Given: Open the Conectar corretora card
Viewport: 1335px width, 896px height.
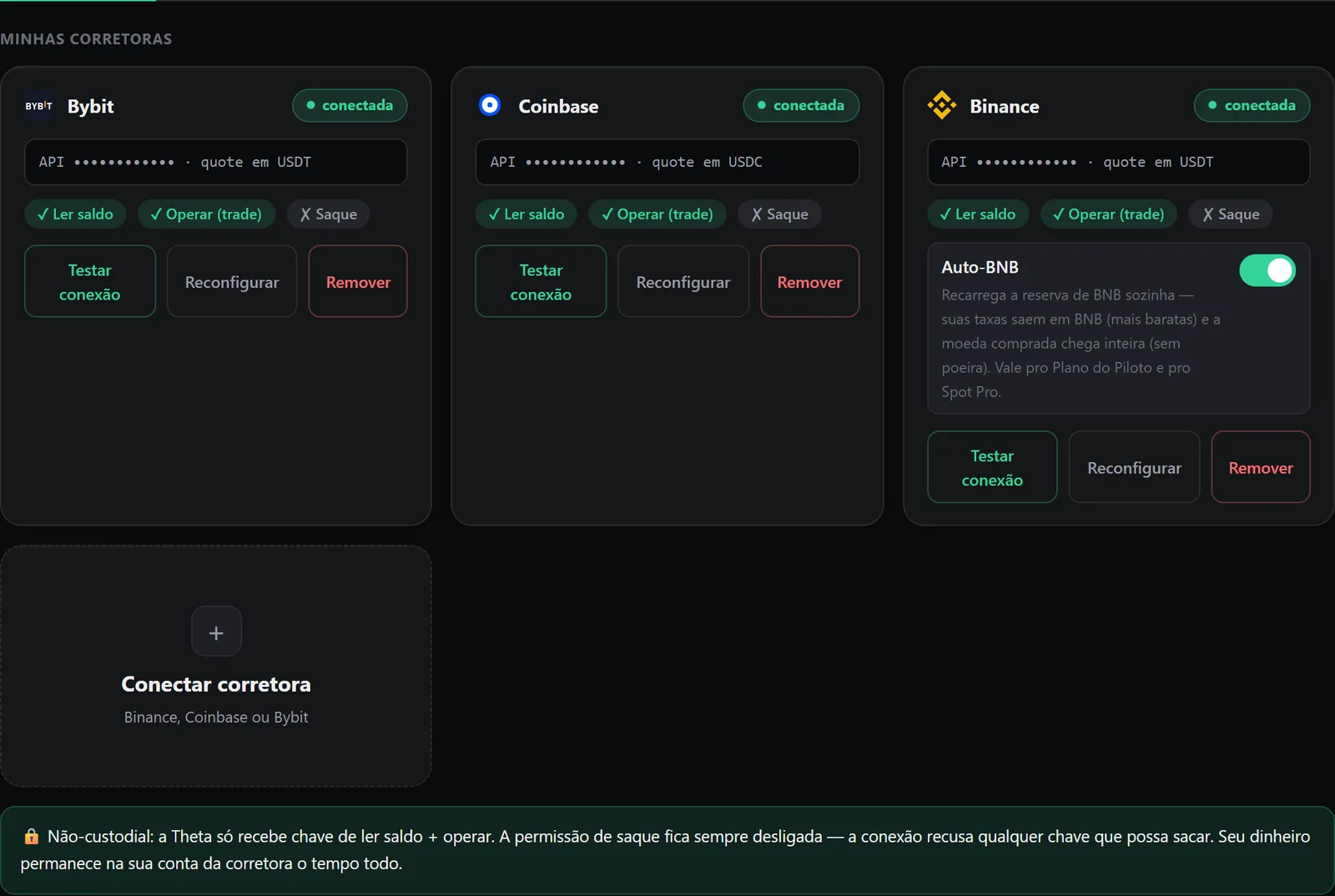Looking at the screenshot, I should point(216,666).
